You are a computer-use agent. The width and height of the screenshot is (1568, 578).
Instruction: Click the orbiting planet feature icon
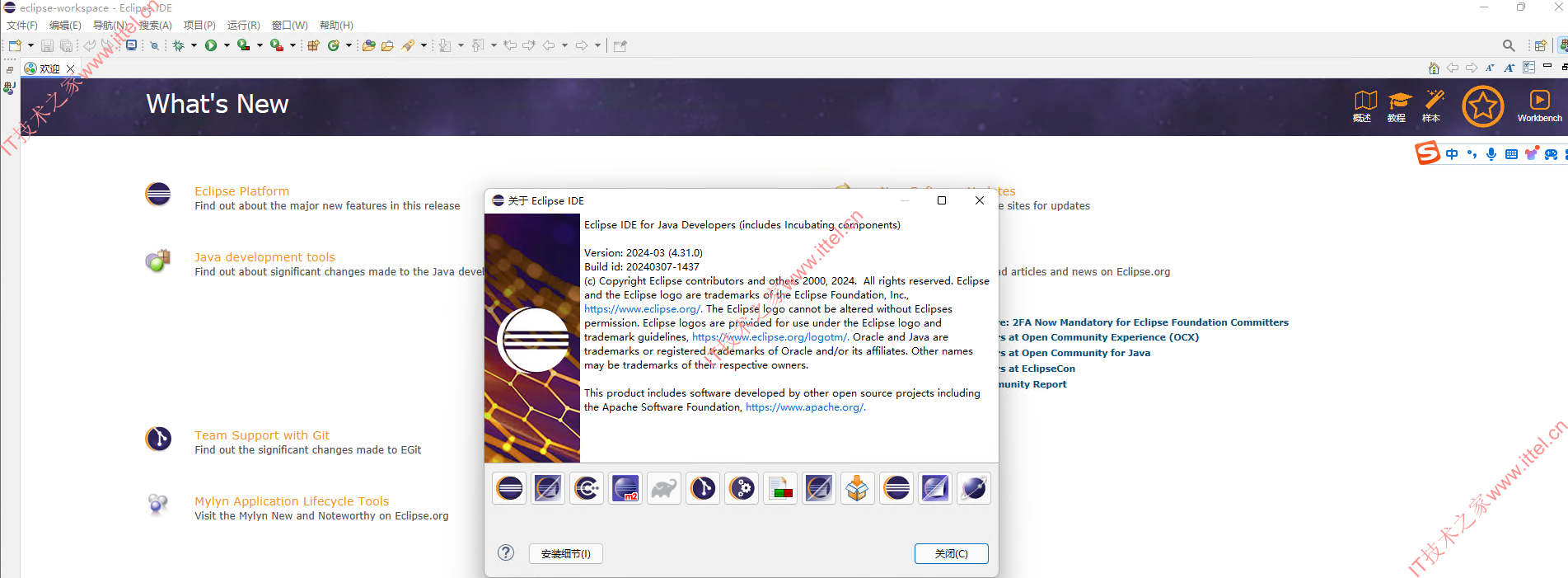(x=974, y=488)
